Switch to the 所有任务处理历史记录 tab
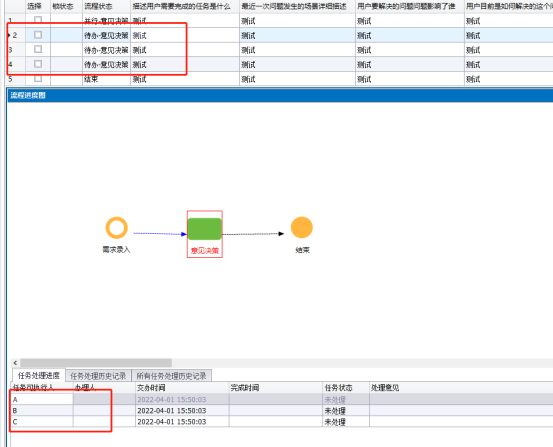The height and width of the screenshot is (447, 553). coord(171,376)
